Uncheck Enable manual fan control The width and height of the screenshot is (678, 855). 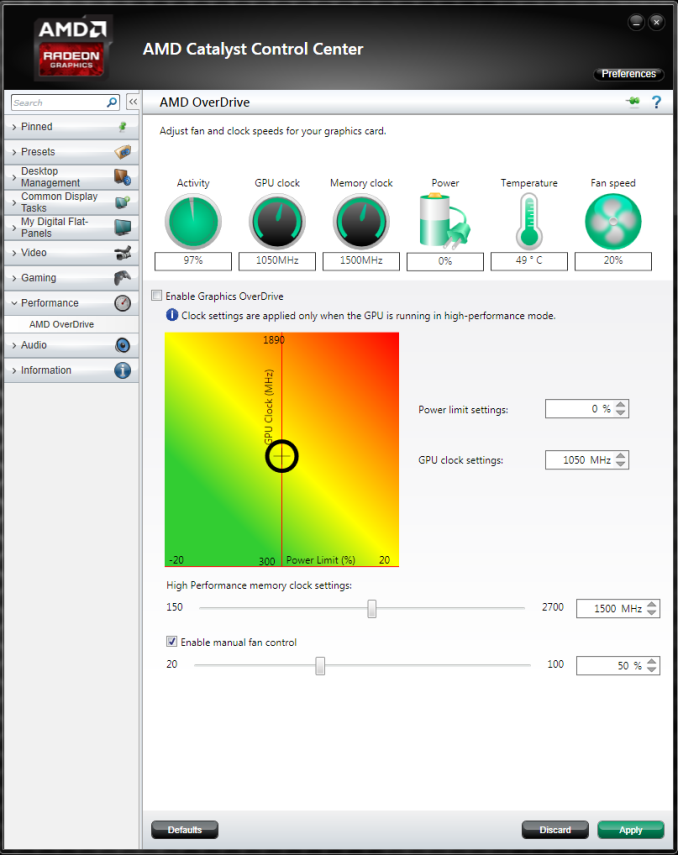tap(172, 641)
